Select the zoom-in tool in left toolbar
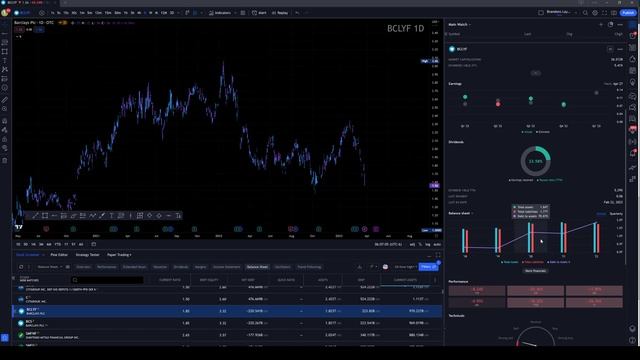 tap(4, 109)
